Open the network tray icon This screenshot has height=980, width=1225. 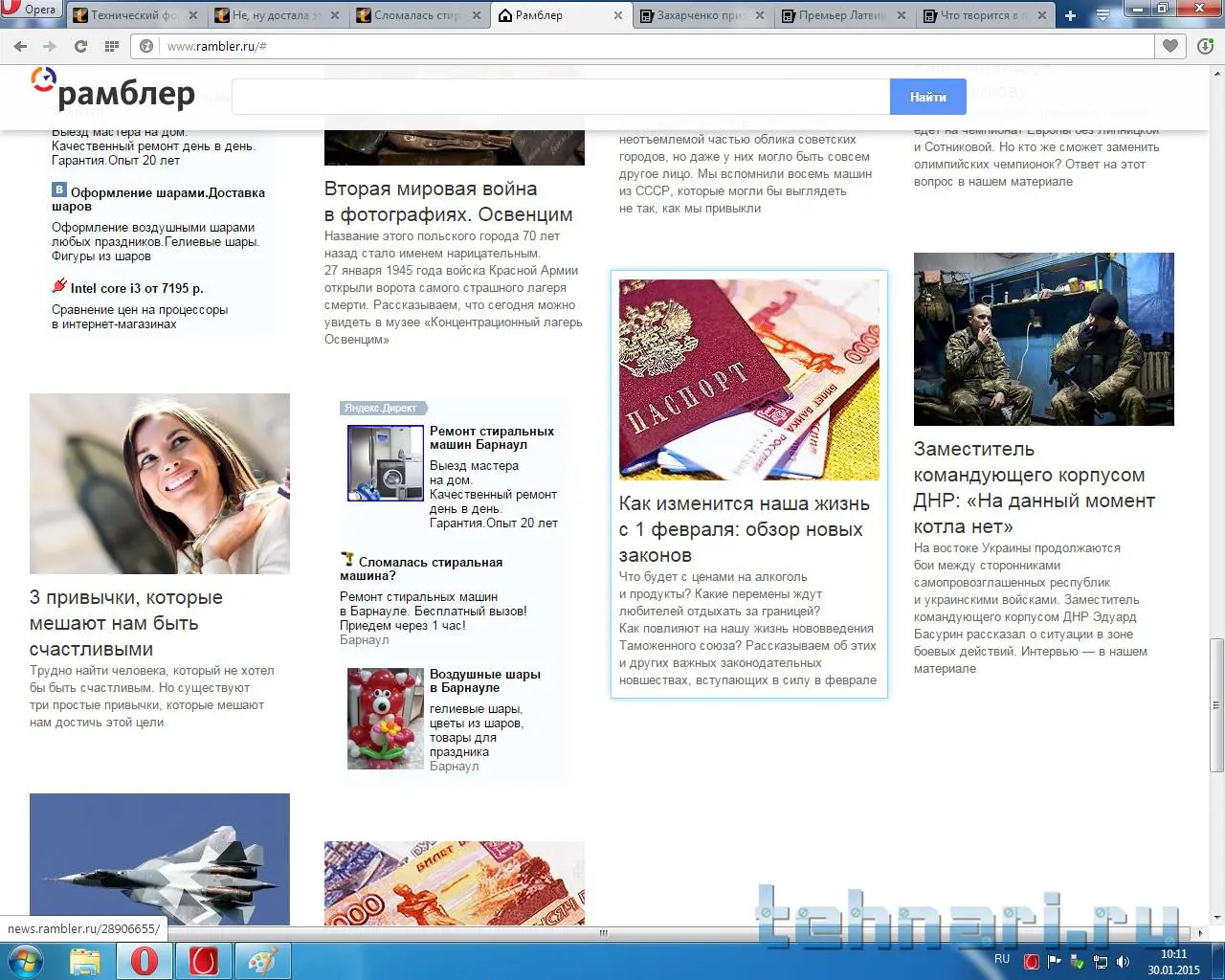pyautogui.click(x=1101, y=962)
